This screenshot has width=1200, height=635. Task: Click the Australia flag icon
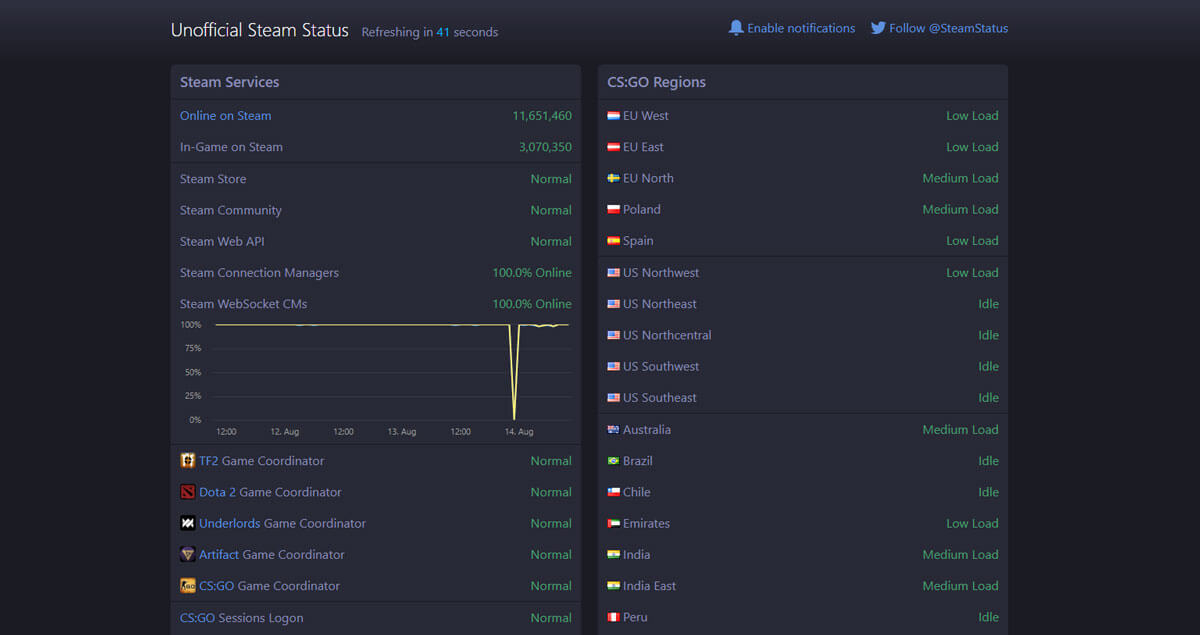(x=614, y=430)
